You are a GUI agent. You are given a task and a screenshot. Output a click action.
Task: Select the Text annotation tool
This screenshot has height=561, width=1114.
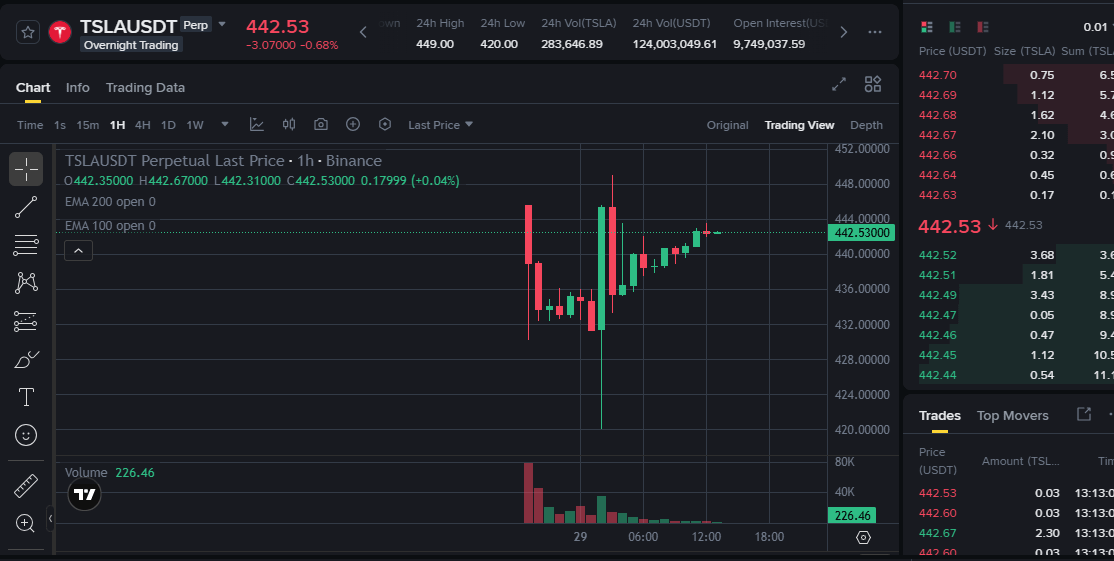(x=26, y=397)
